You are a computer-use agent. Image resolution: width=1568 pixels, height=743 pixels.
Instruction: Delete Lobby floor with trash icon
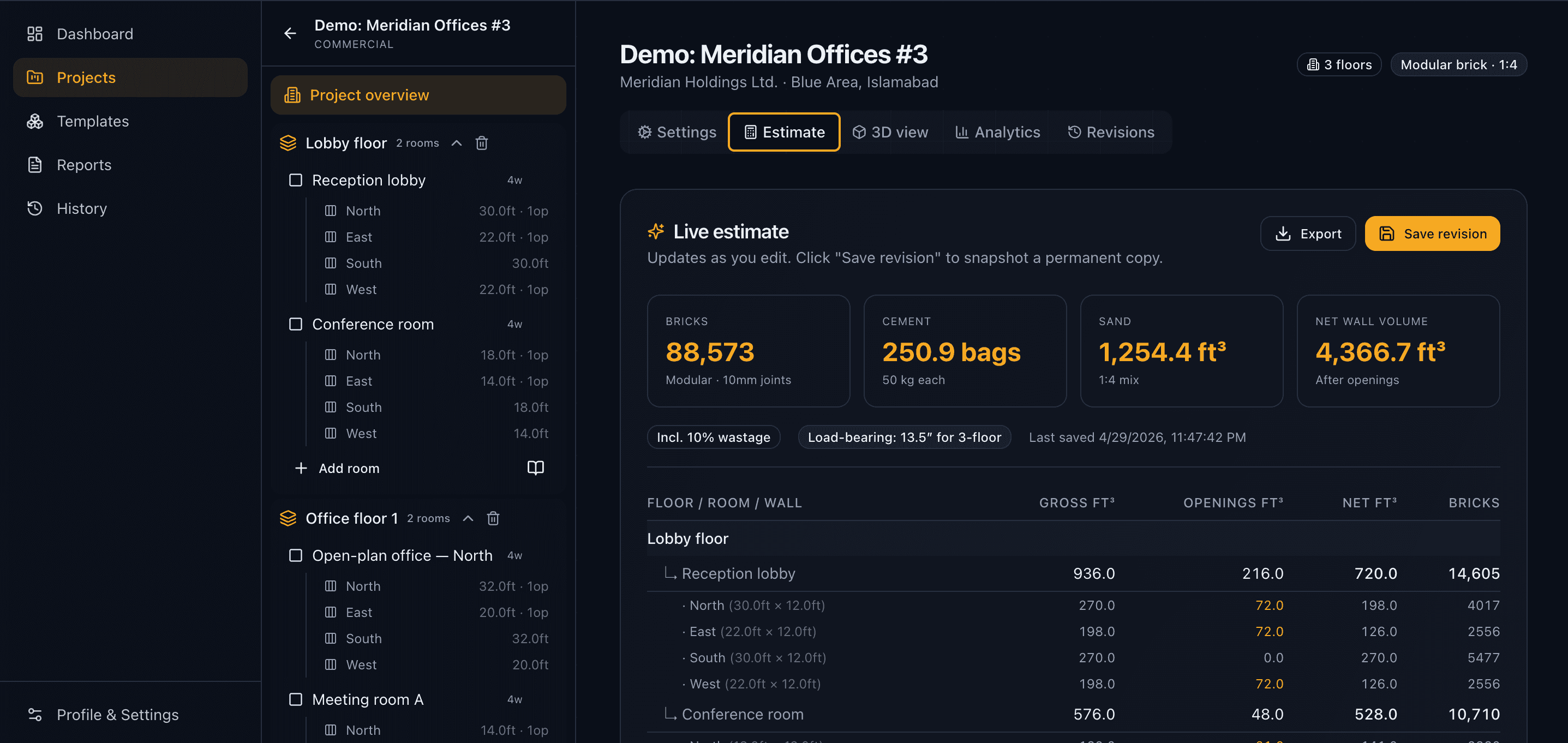482,143
